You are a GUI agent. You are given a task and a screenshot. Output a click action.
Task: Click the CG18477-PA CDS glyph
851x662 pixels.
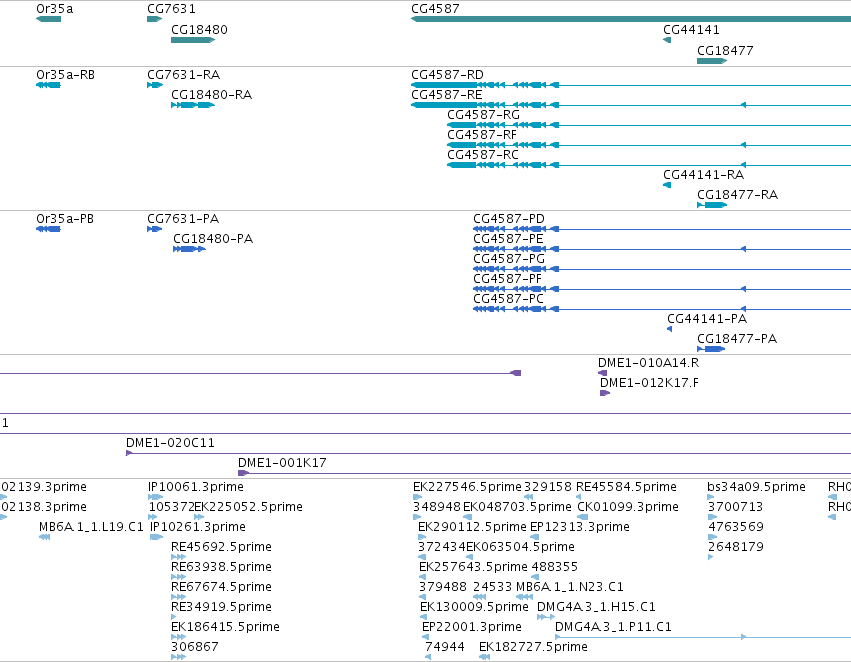coord(711,349)
